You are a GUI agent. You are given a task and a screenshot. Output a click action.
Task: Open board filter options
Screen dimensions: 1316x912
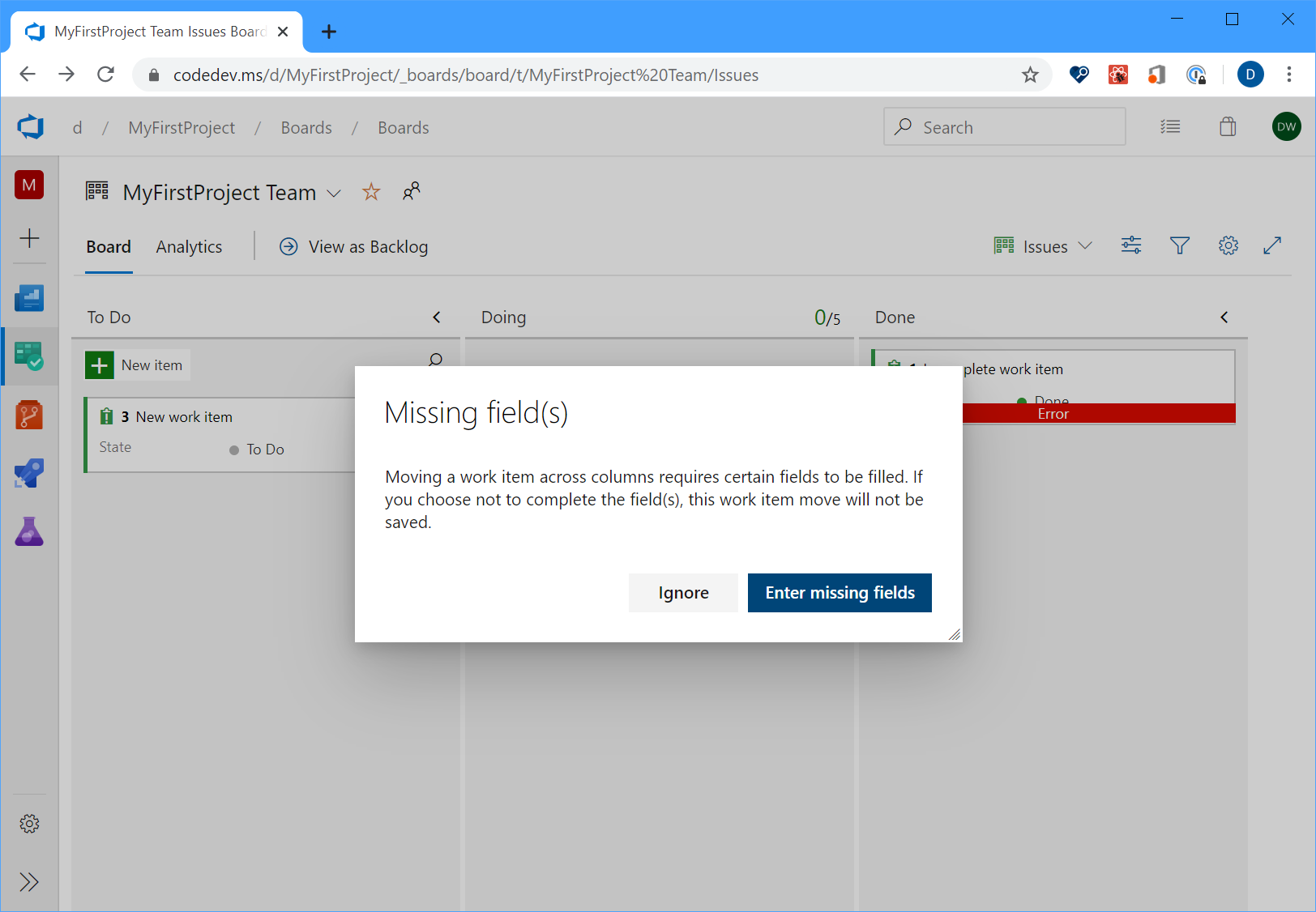1180,245
